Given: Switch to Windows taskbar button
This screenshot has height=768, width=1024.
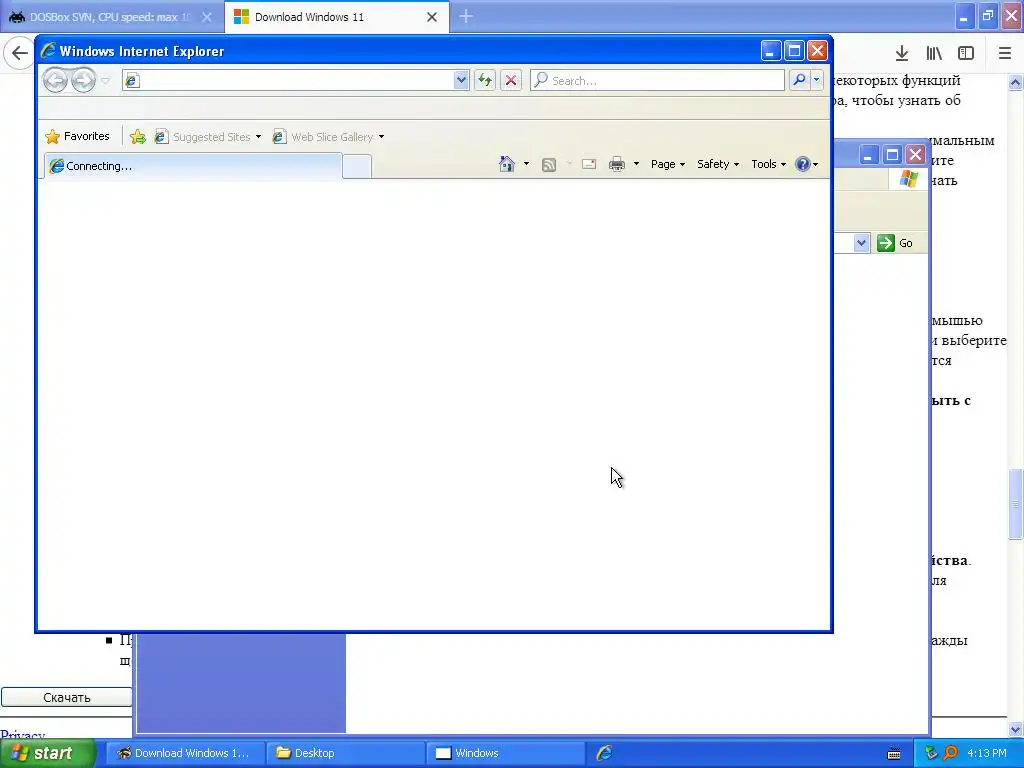Looking at the screenshot, I should click(x=505, y=753).
